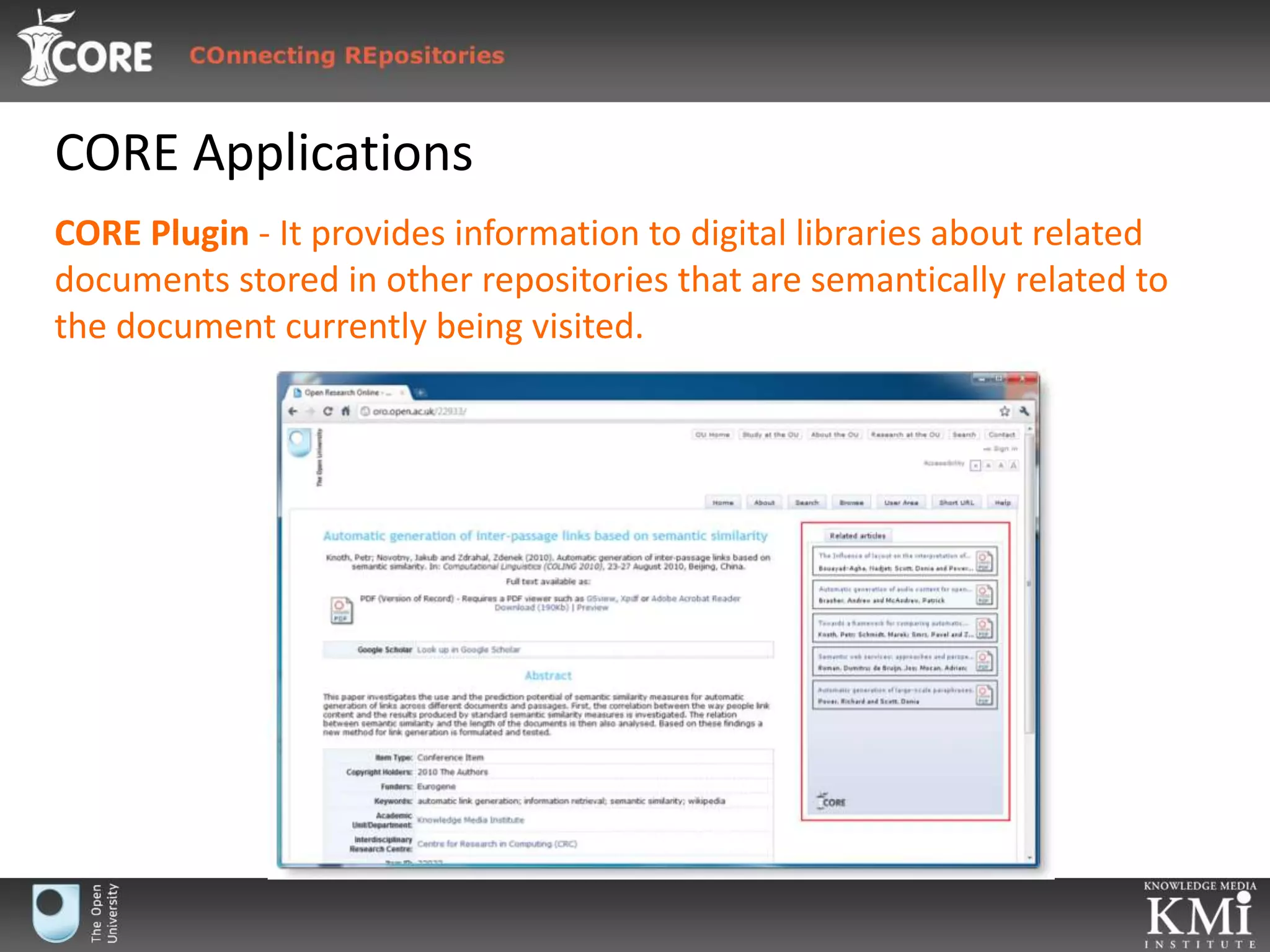Image resolution: width=1270 pixels, height=952 pixels.
Task: Open the main PDF document icon
Action: [x=341, y=610]
